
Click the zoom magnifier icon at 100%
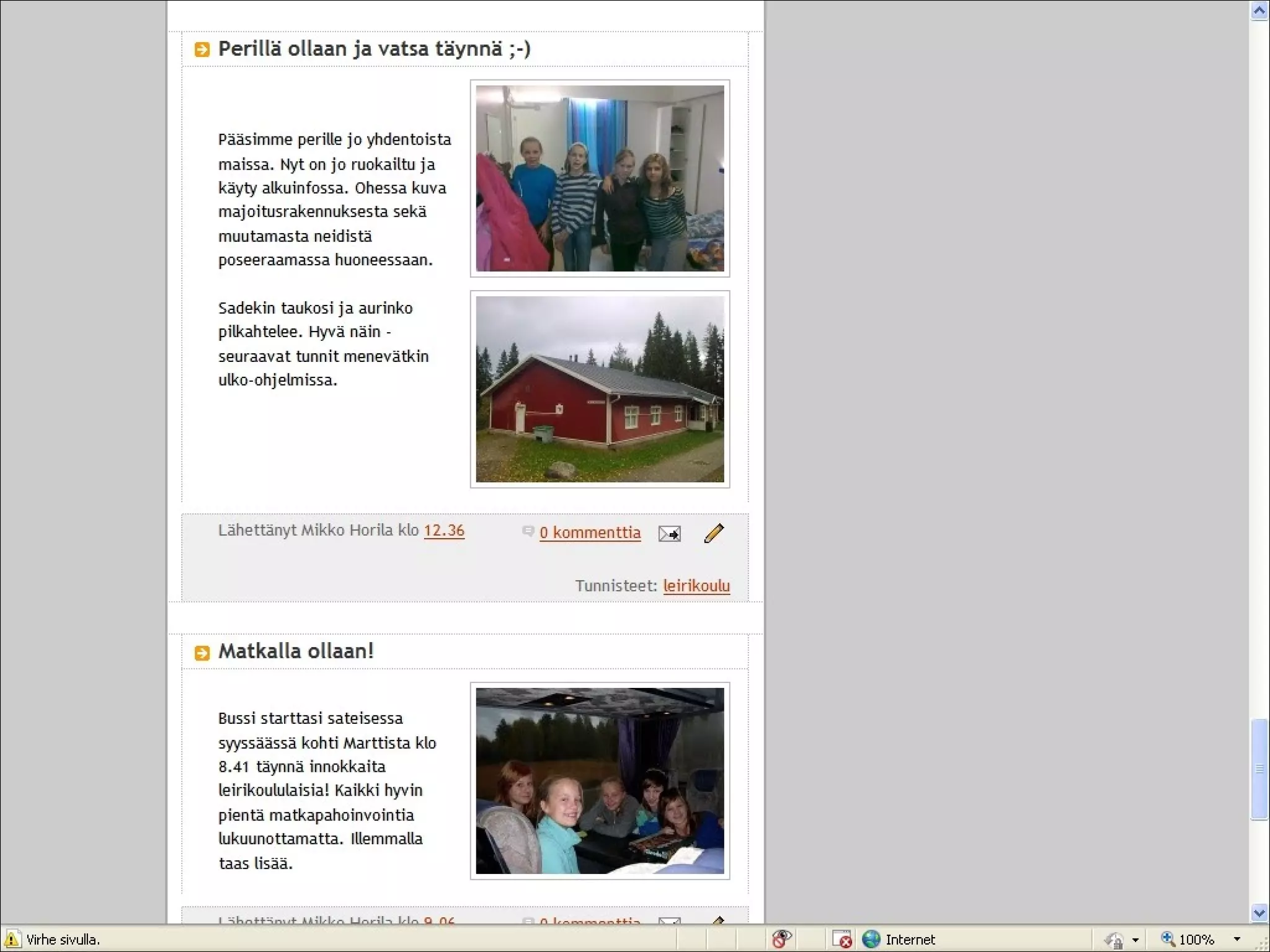click(x=1168, y=939)
